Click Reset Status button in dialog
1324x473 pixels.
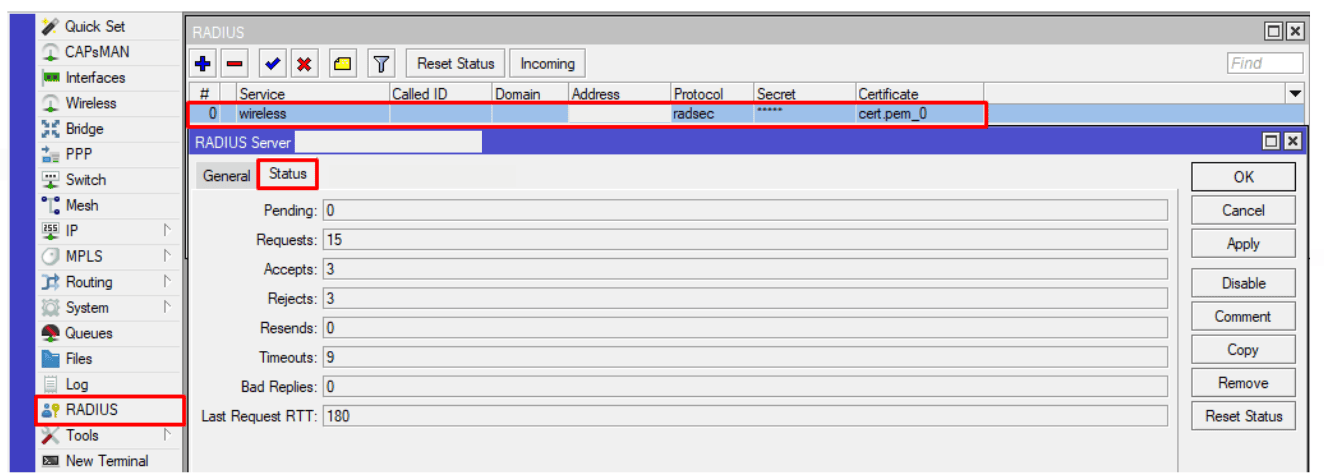tap(1243, 416)
